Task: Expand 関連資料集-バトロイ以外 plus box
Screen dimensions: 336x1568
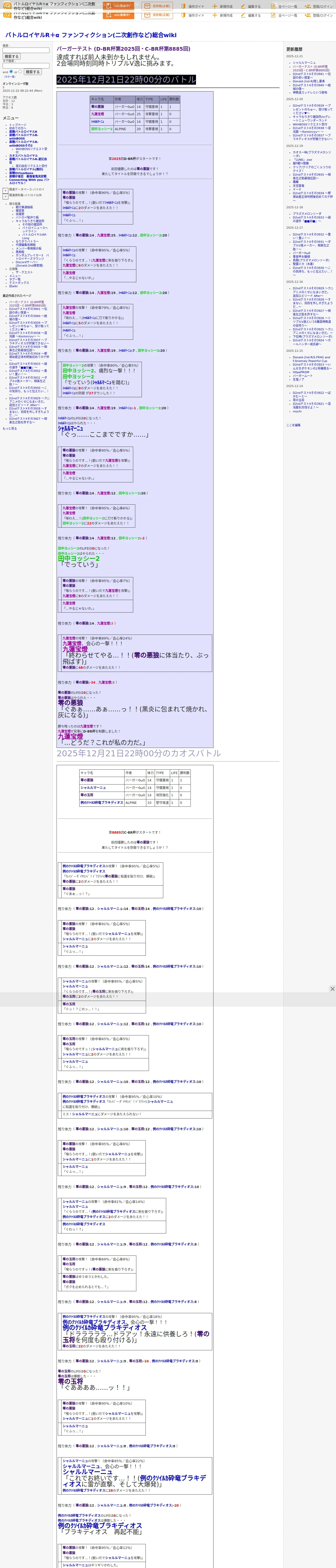Action: coord(5,196)
